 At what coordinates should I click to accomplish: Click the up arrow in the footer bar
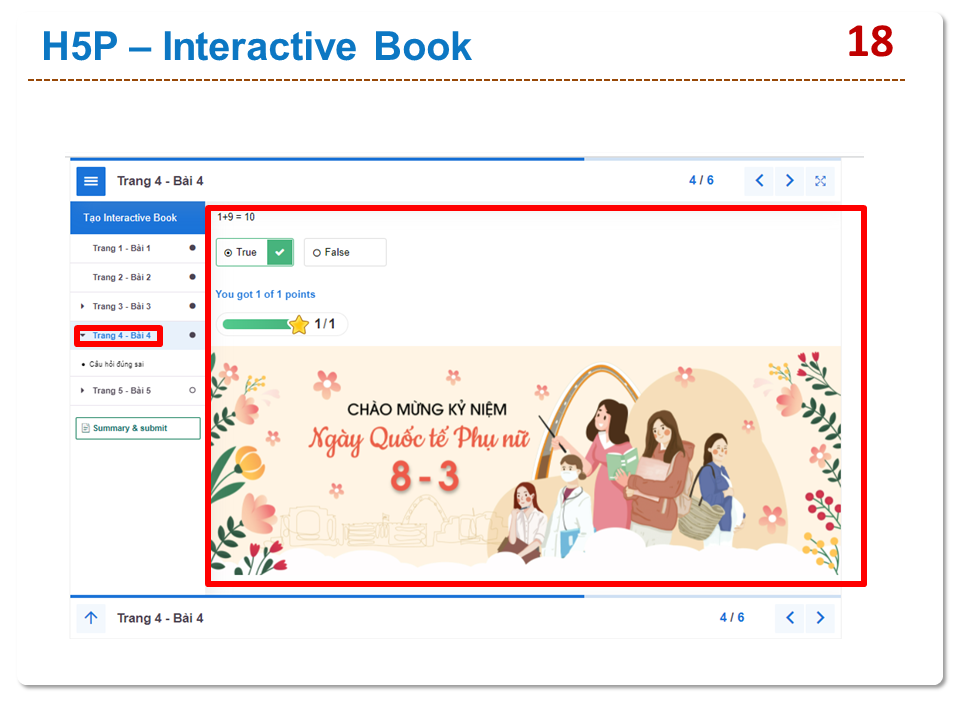(x=91, y=618)
